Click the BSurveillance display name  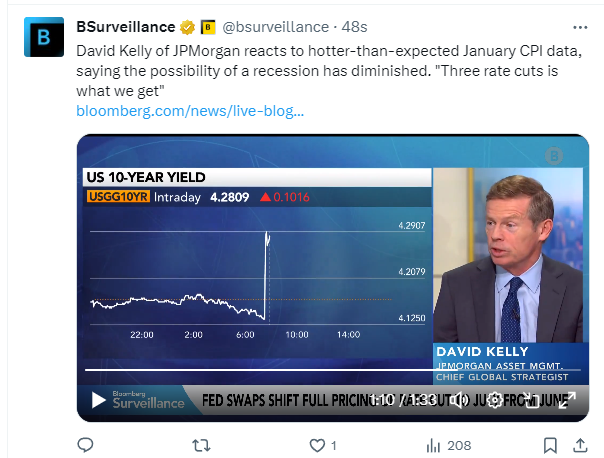point(126,26)
